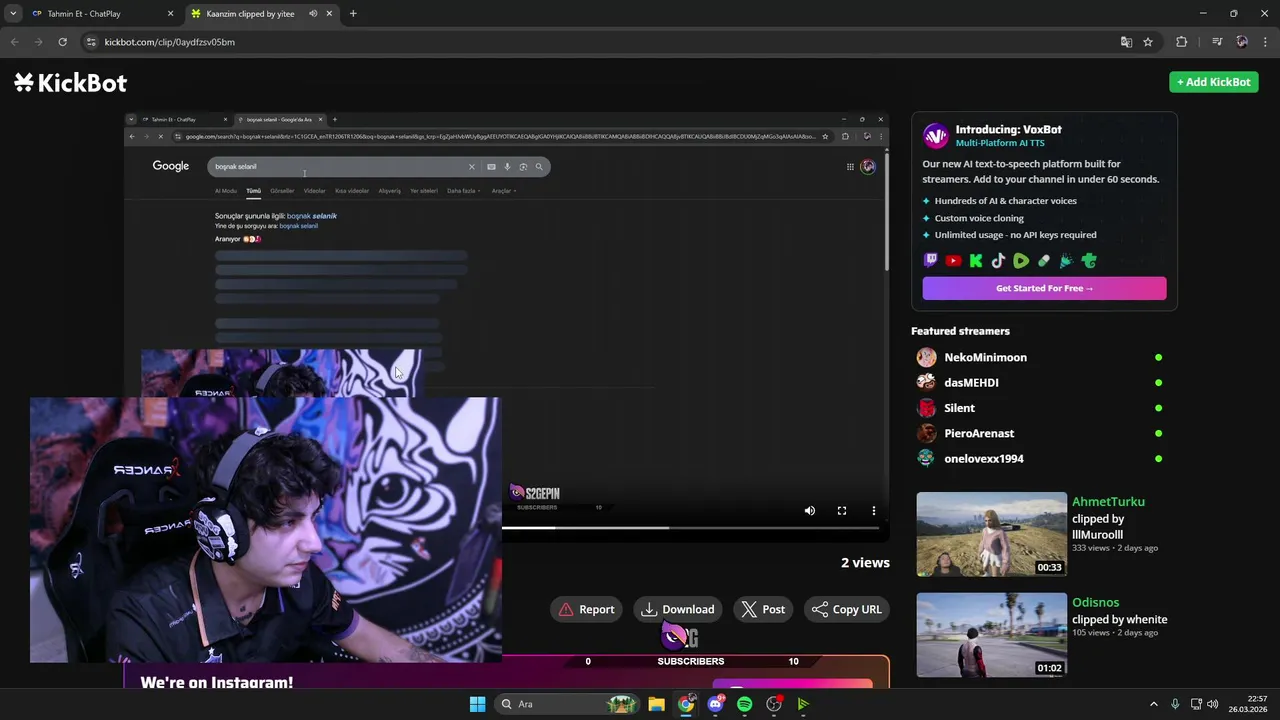Click the system tray volume icon

pos(1213,704)
